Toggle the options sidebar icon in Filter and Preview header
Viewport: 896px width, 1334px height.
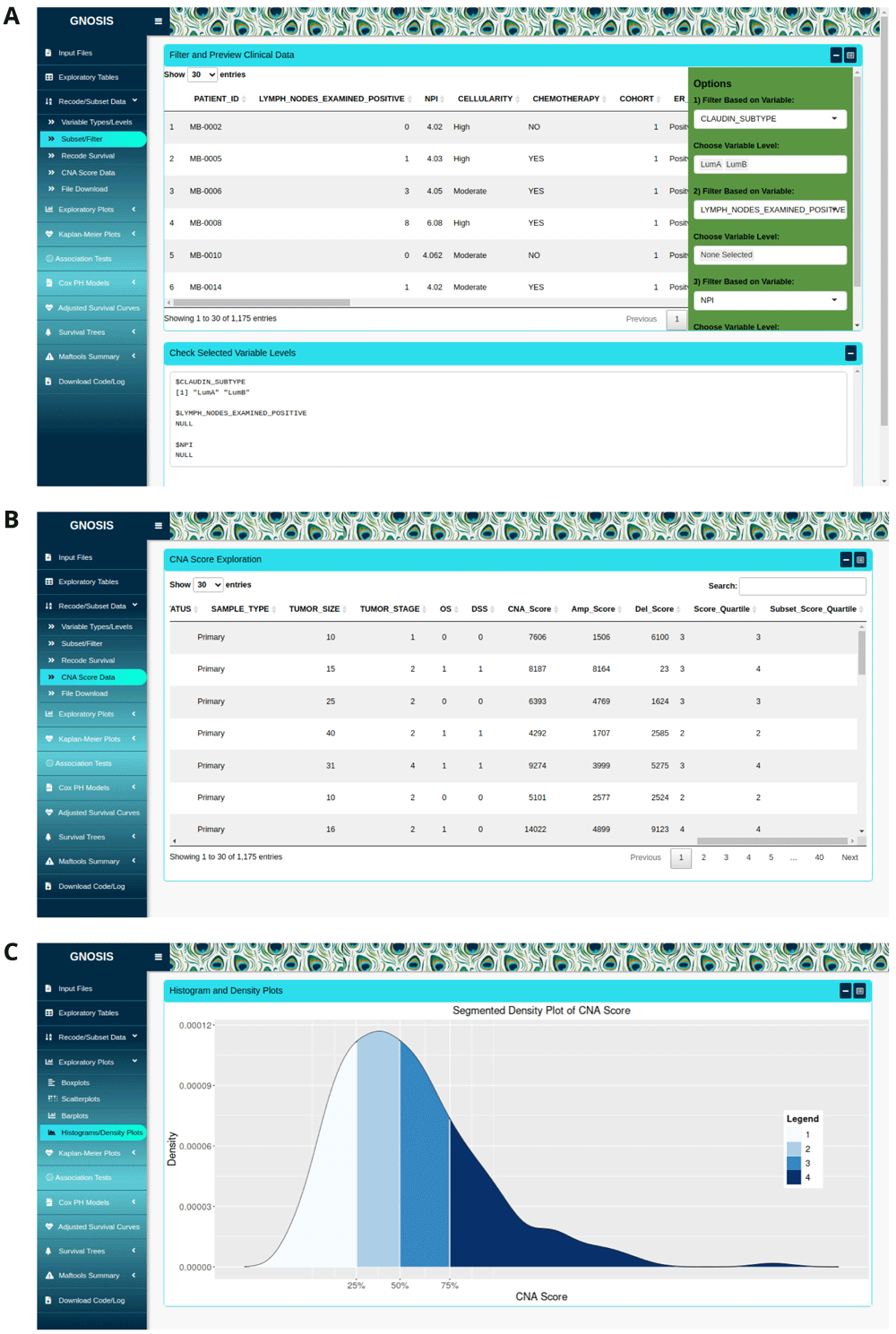(x=850, y=56)
